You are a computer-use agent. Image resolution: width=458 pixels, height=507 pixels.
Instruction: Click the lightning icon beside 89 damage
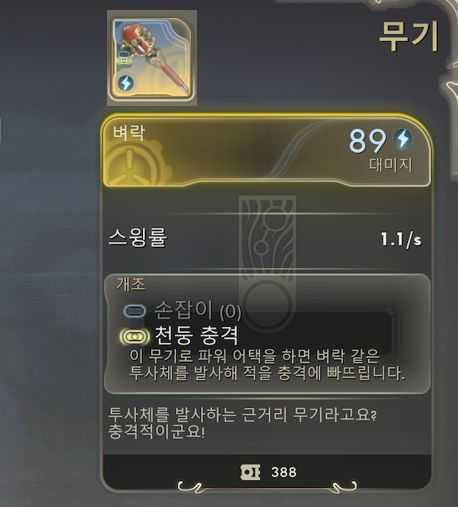click(x=403, y=138)
